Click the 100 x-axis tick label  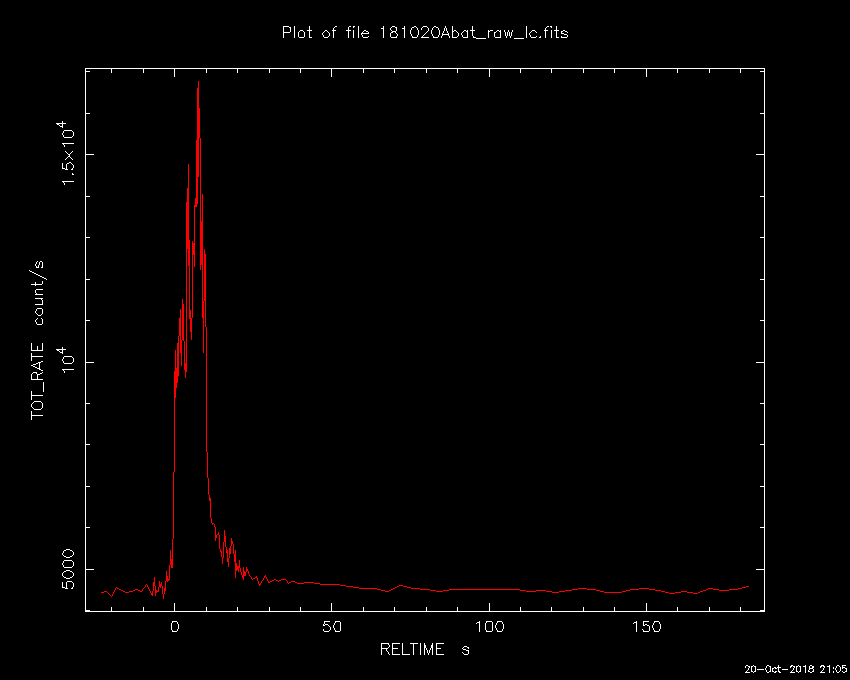[x=489, y=627]
